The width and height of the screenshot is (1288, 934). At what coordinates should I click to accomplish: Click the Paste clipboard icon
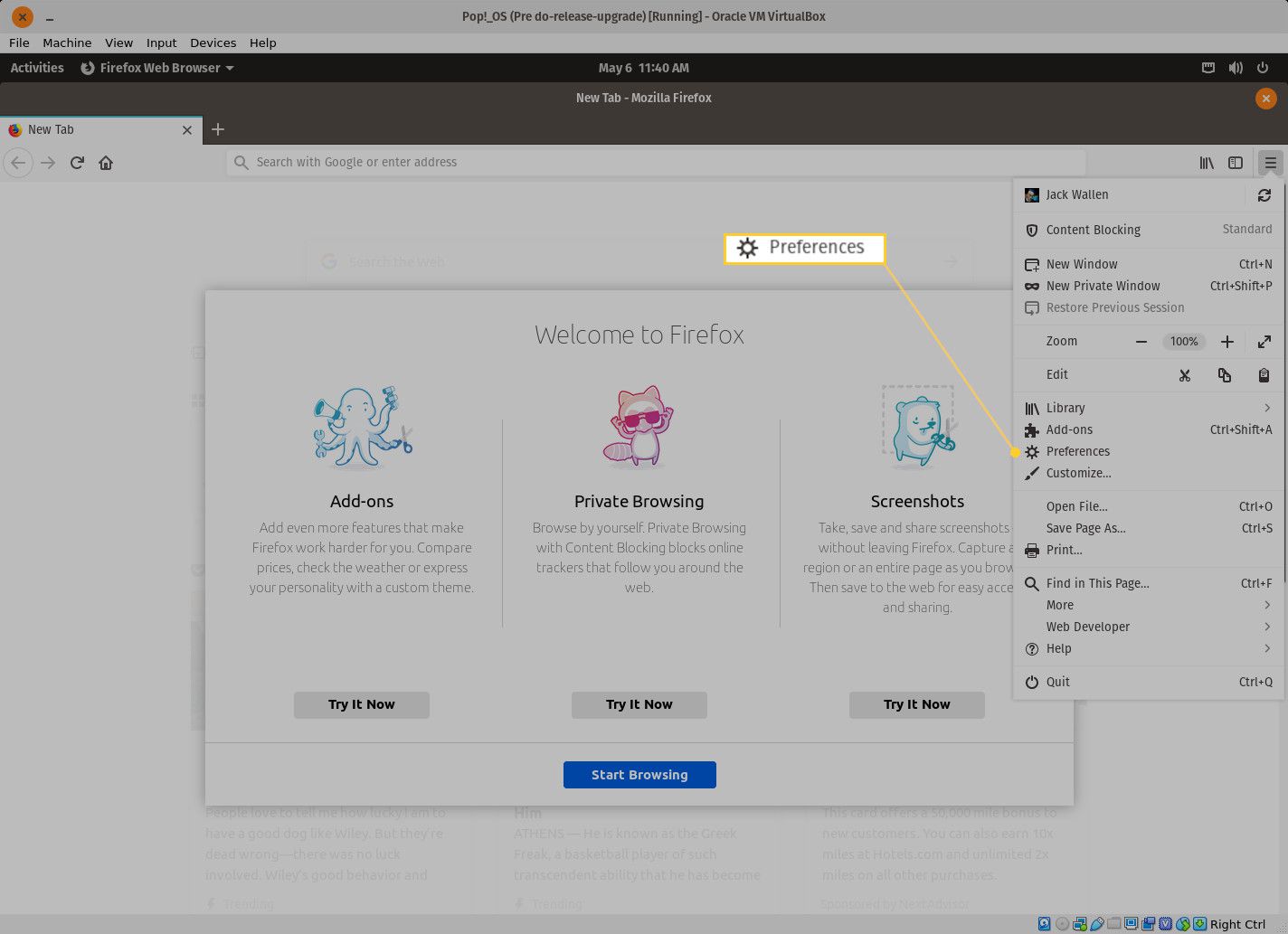coord(1264,374)
